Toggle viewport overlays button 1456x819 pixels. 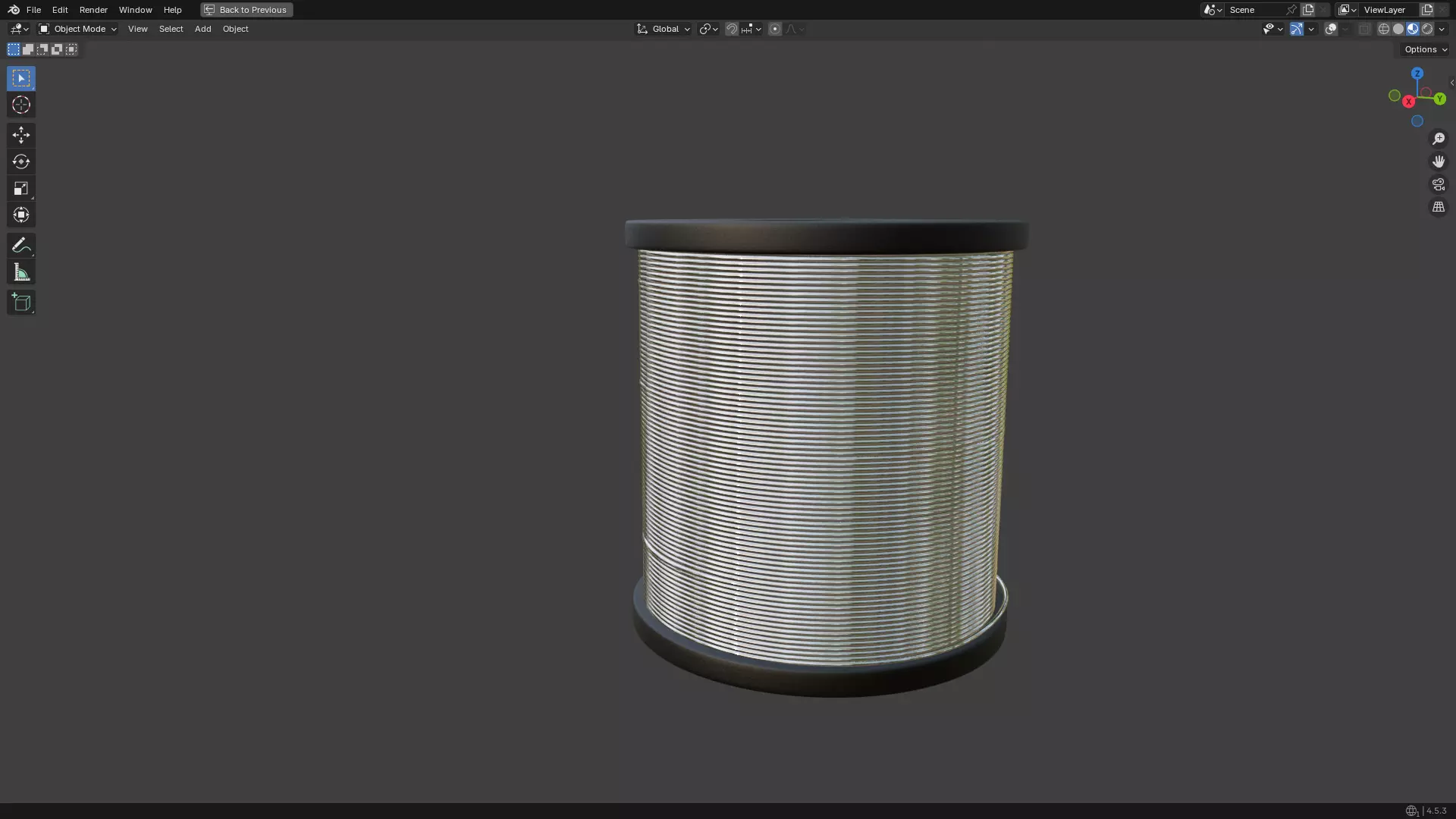click(1331, 29)
